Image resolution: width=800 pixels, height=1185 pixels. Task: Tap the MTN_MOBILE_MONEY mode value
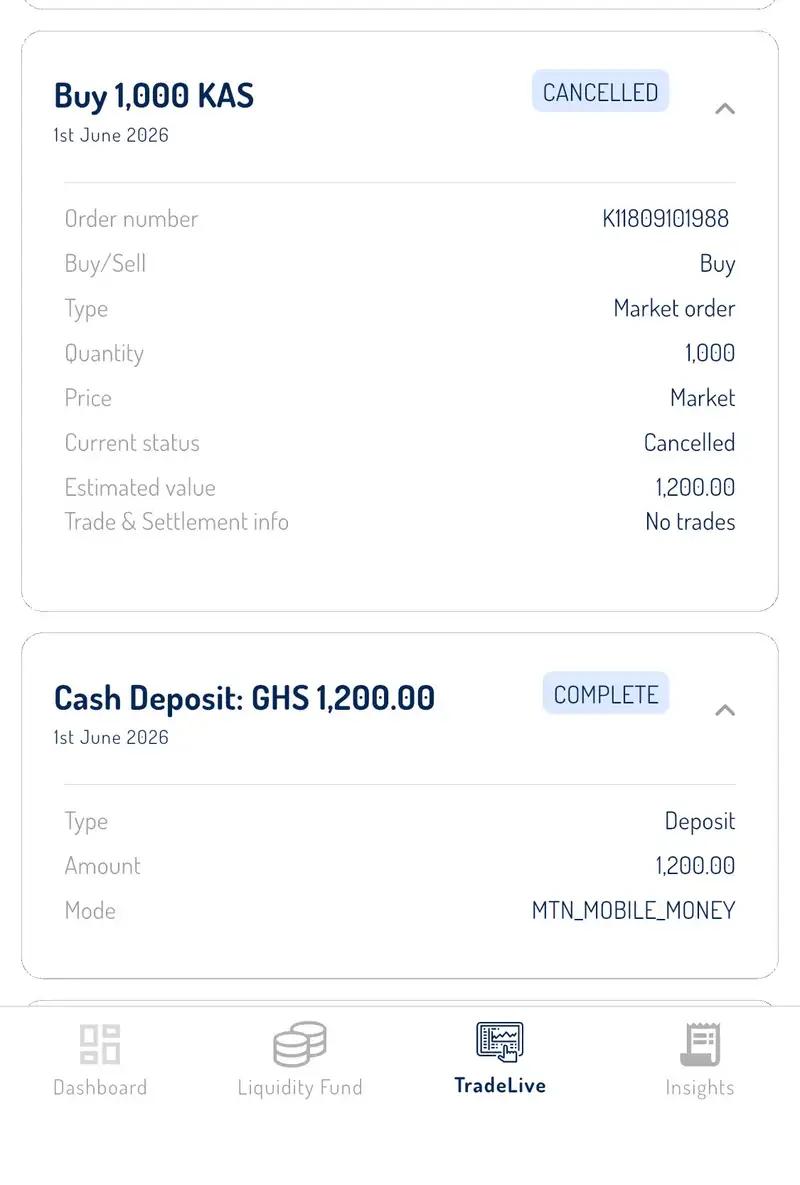coord(634,911)
